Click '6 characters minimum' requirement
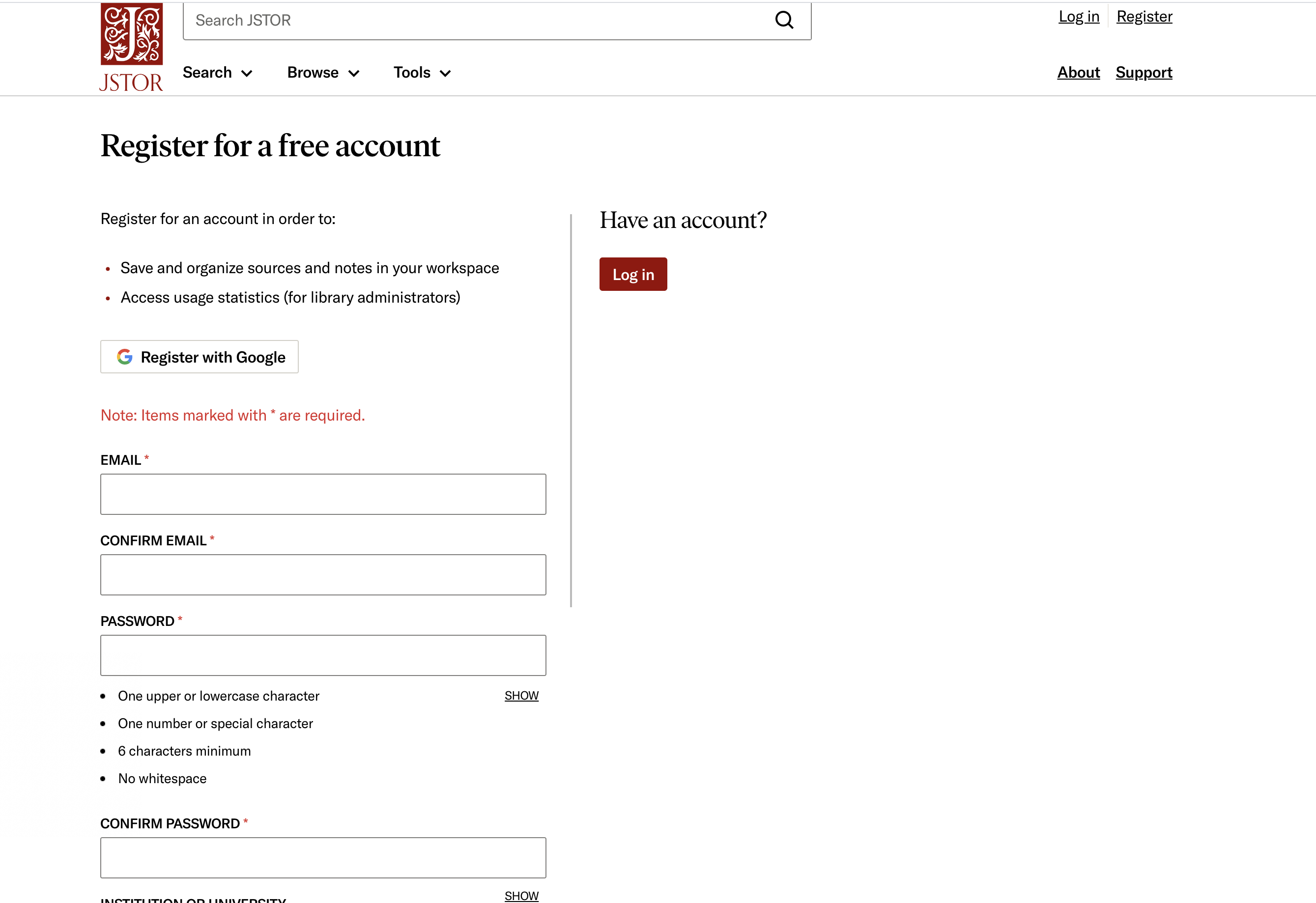Viewport: 1316px width, 903px height. (x=184, y=751)
